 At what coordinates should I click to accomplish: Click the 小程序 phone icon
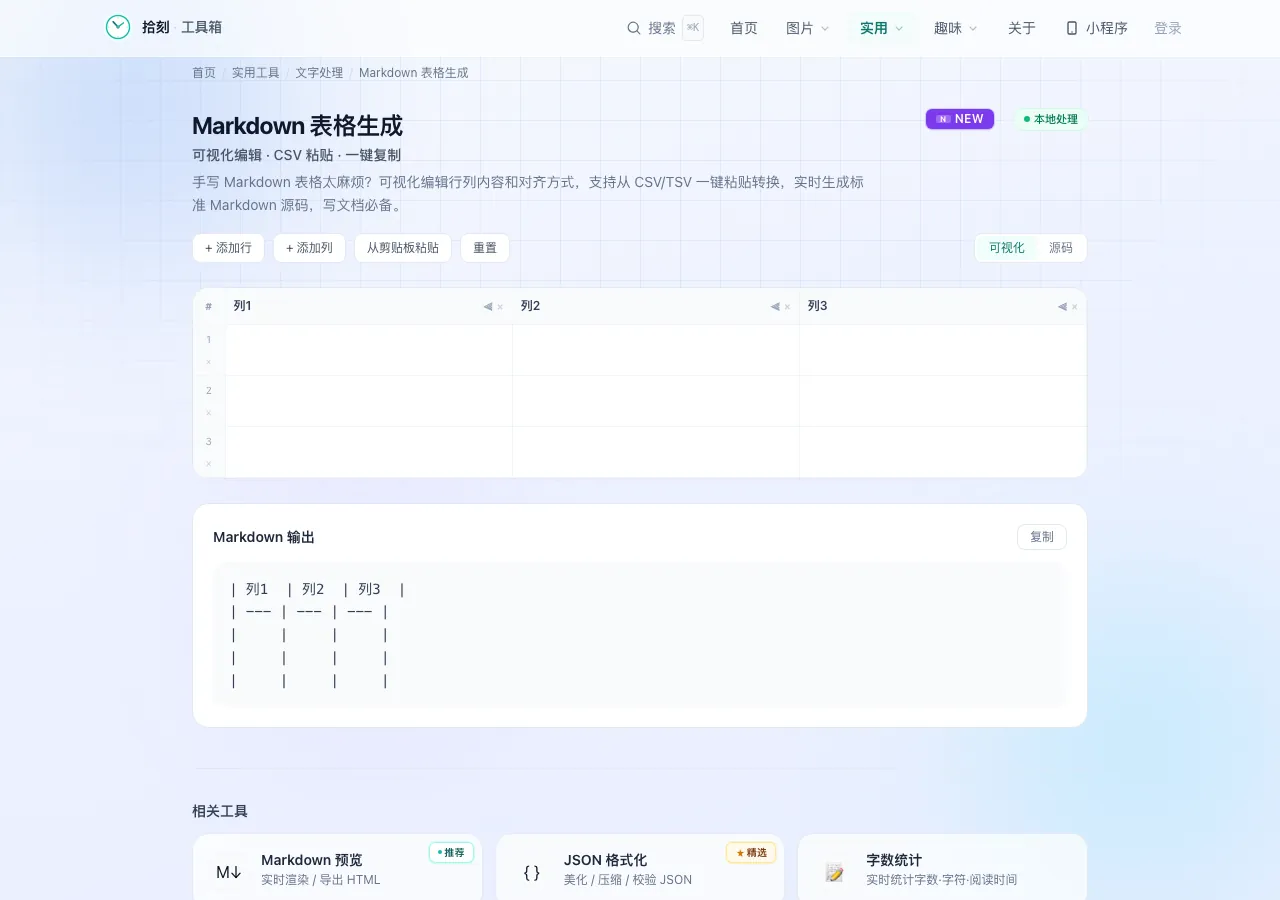[1072, 28]
